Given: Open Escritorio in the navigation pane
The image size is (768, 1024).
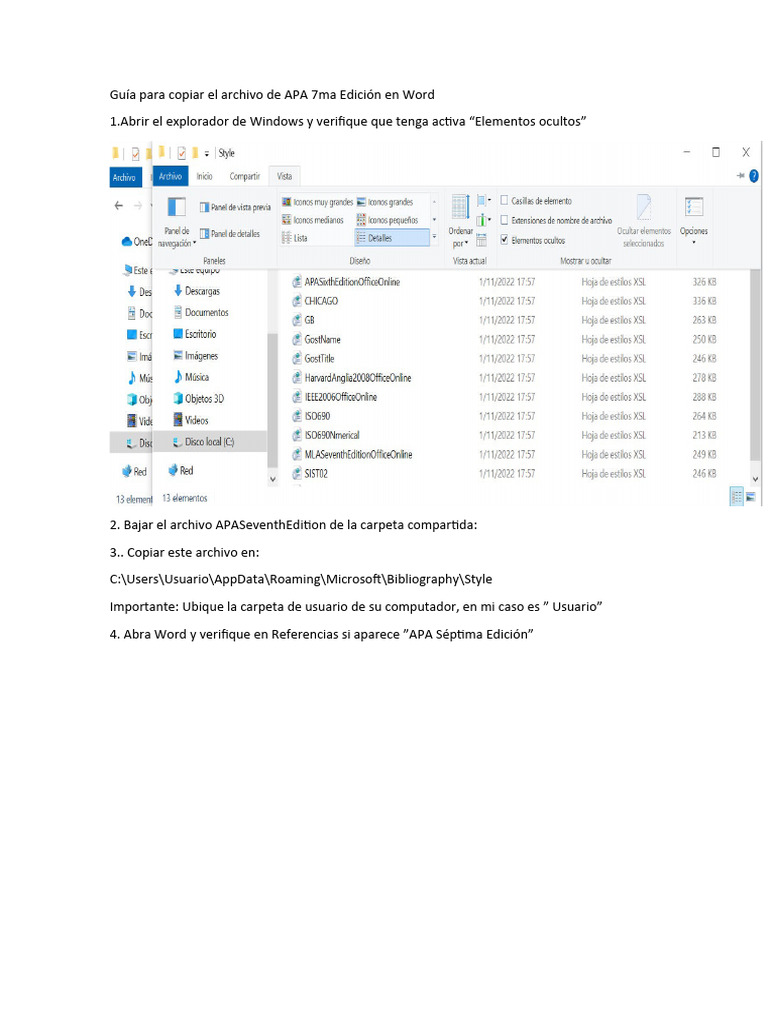Looking at the screenshot, I should pyautogui.click(x=195, y=334).
